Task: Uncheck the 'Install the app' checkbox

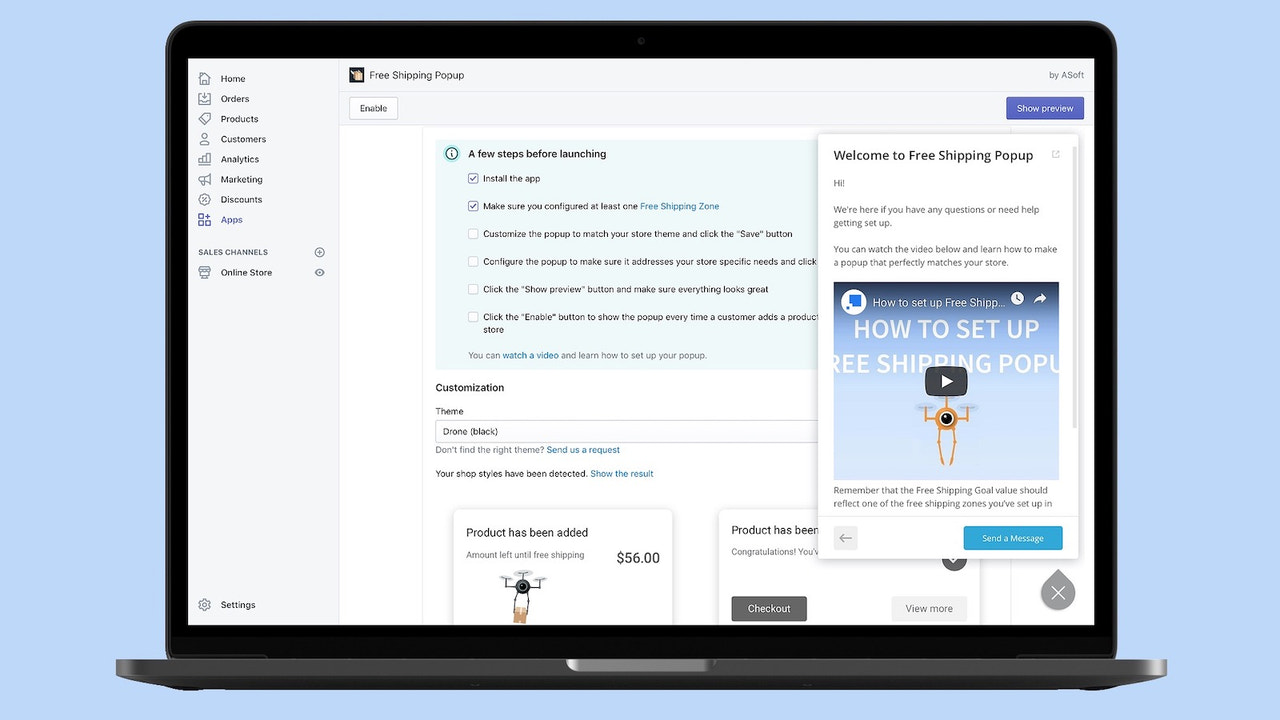Action: 473,178
